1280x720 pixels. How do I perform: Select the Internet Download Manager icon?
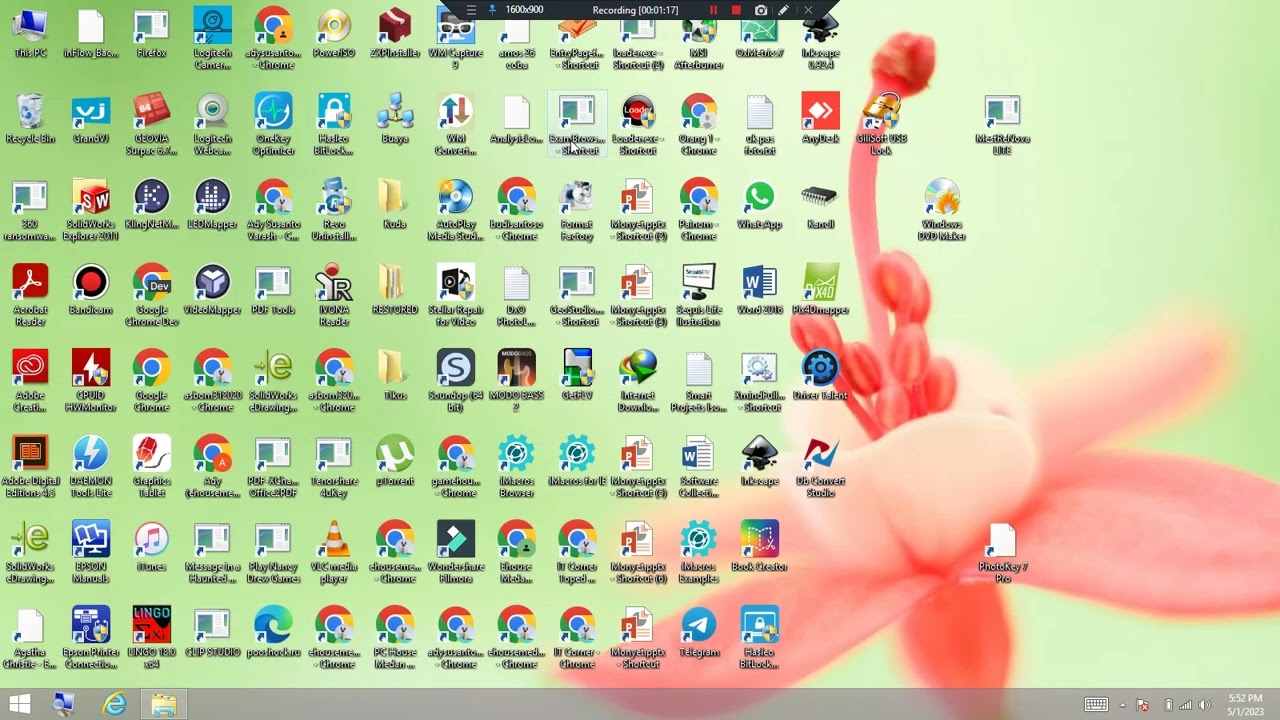638,382
